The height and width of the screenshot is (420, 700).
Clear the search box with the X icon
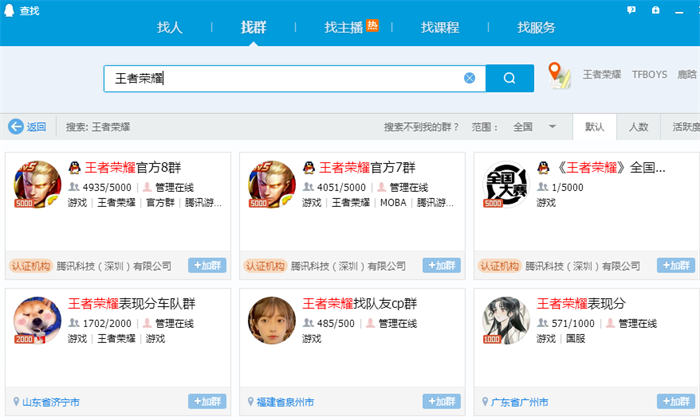(469, 78)
